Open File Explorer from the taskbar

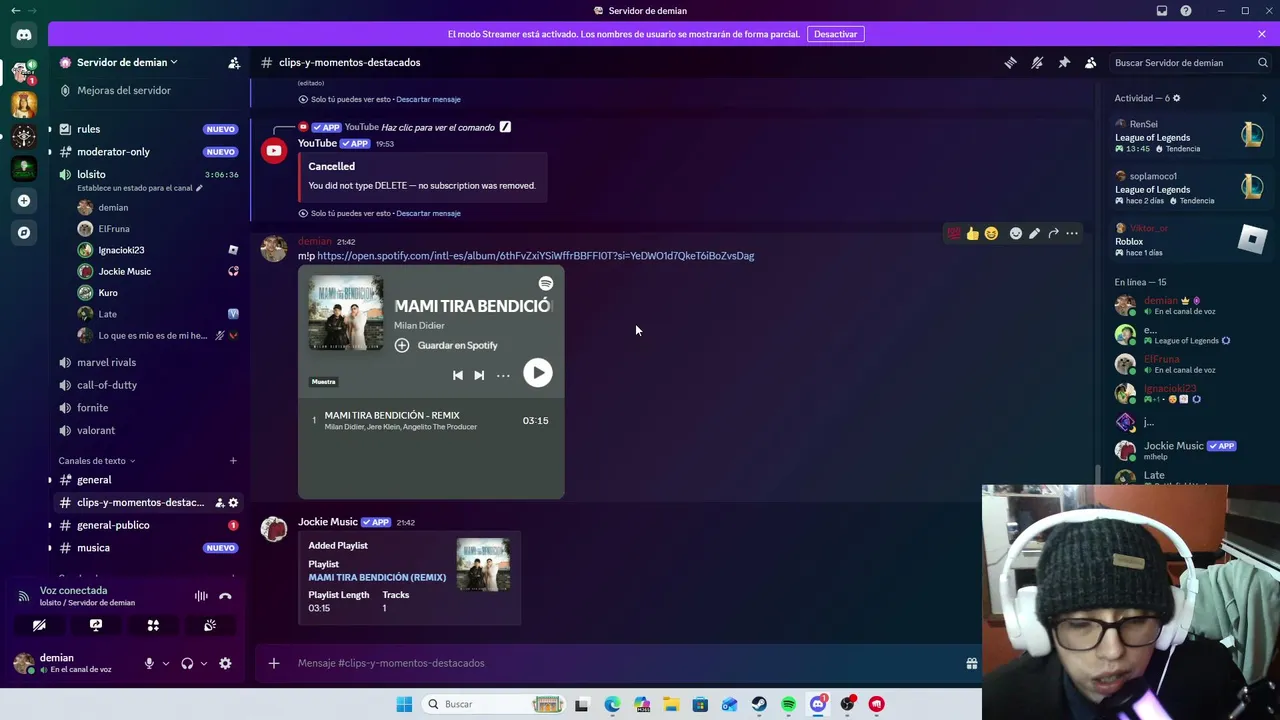click(671, 704)
